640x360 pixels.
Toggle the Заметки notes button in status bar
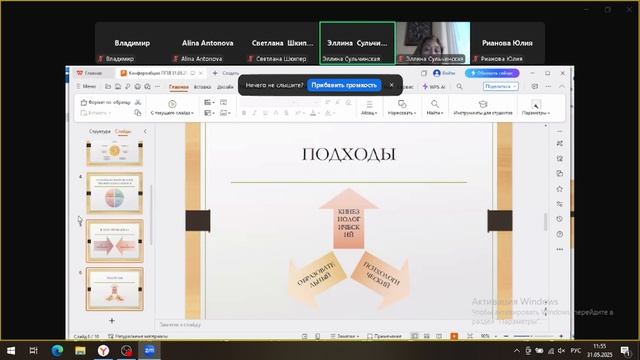tap(345, 336)
